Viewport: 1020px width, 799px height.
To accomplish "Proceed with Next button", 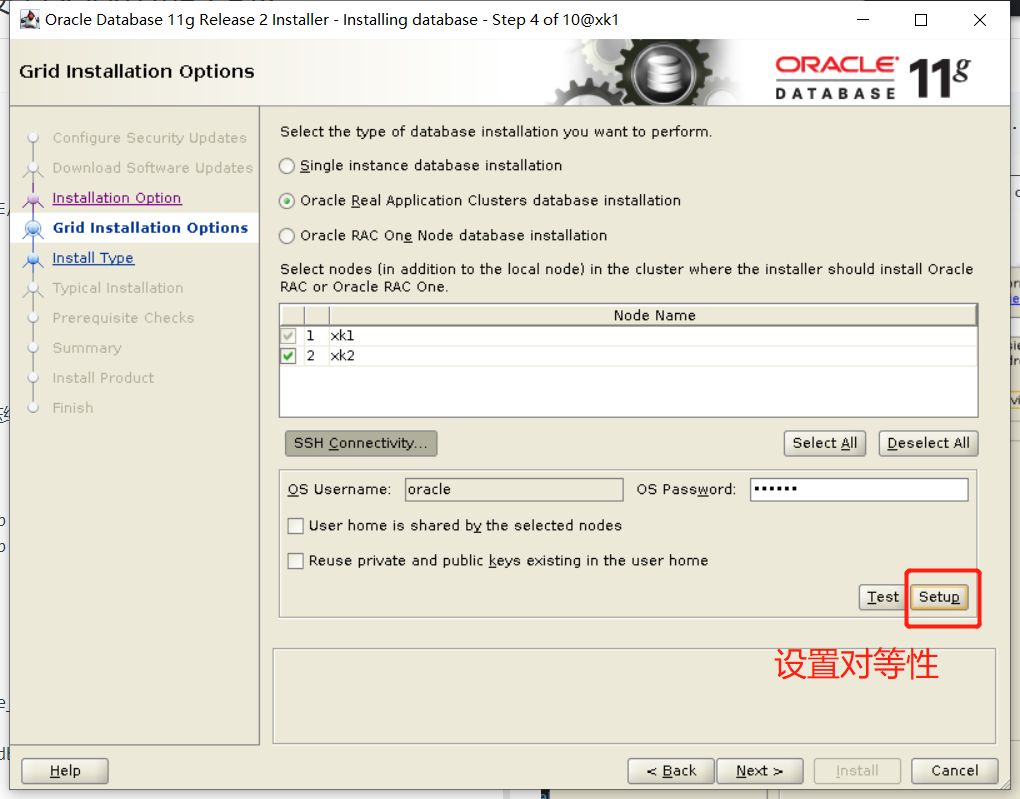I will point(760,771).
